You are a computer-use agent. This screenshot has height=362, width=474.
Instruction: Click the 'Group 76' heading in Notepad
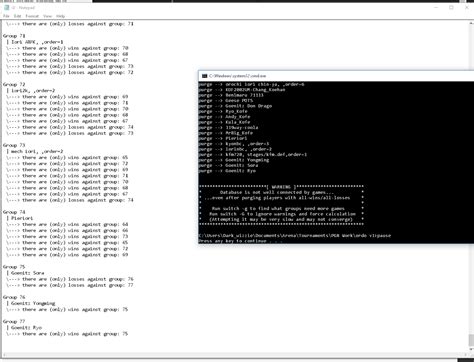(x=14, y=297)
